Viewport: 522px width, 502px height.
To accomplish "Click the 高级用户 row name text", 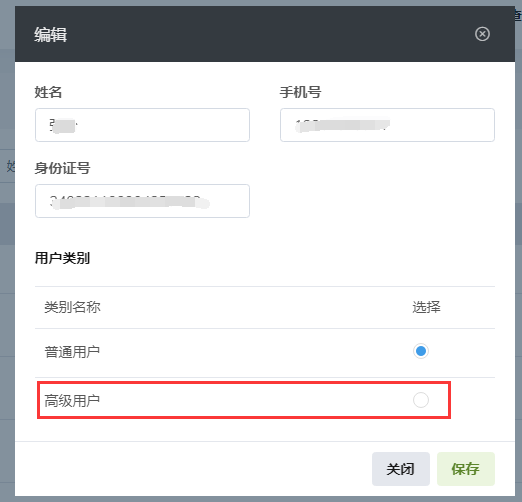I will (x=72, y=401).
